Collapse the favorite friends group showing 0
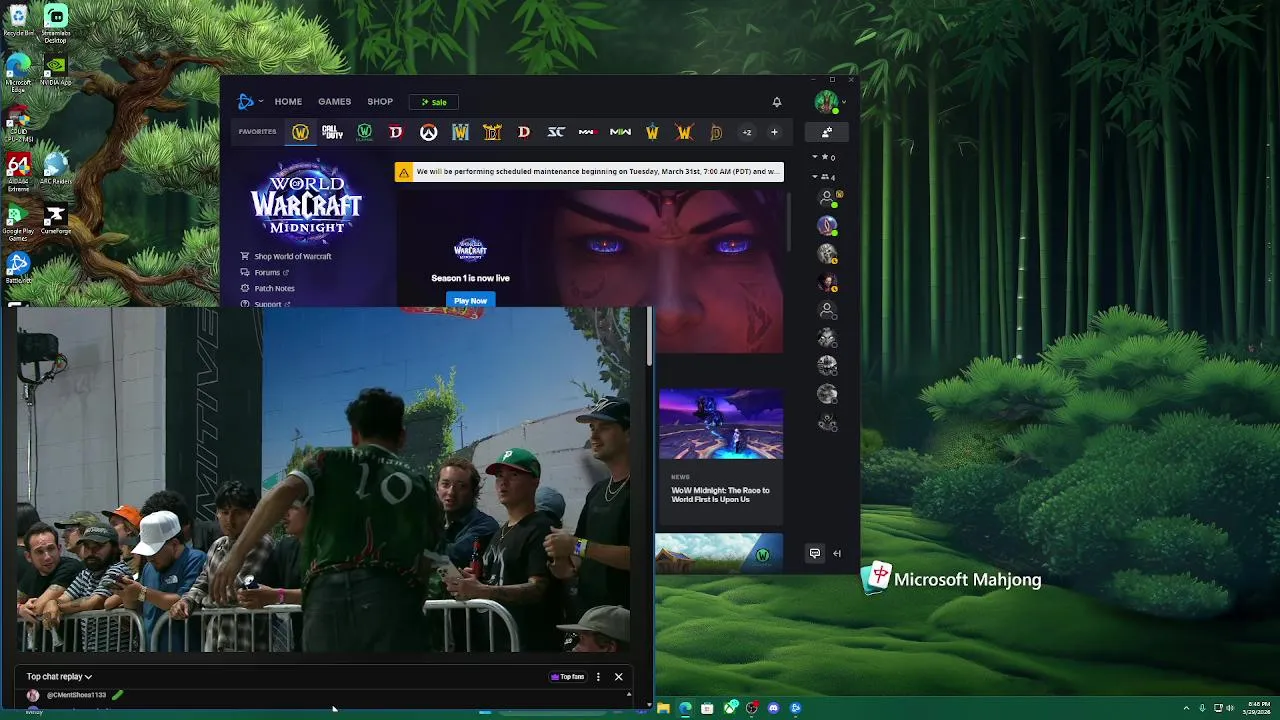The height and width of the screenshot is (720, 1280). 824,157
